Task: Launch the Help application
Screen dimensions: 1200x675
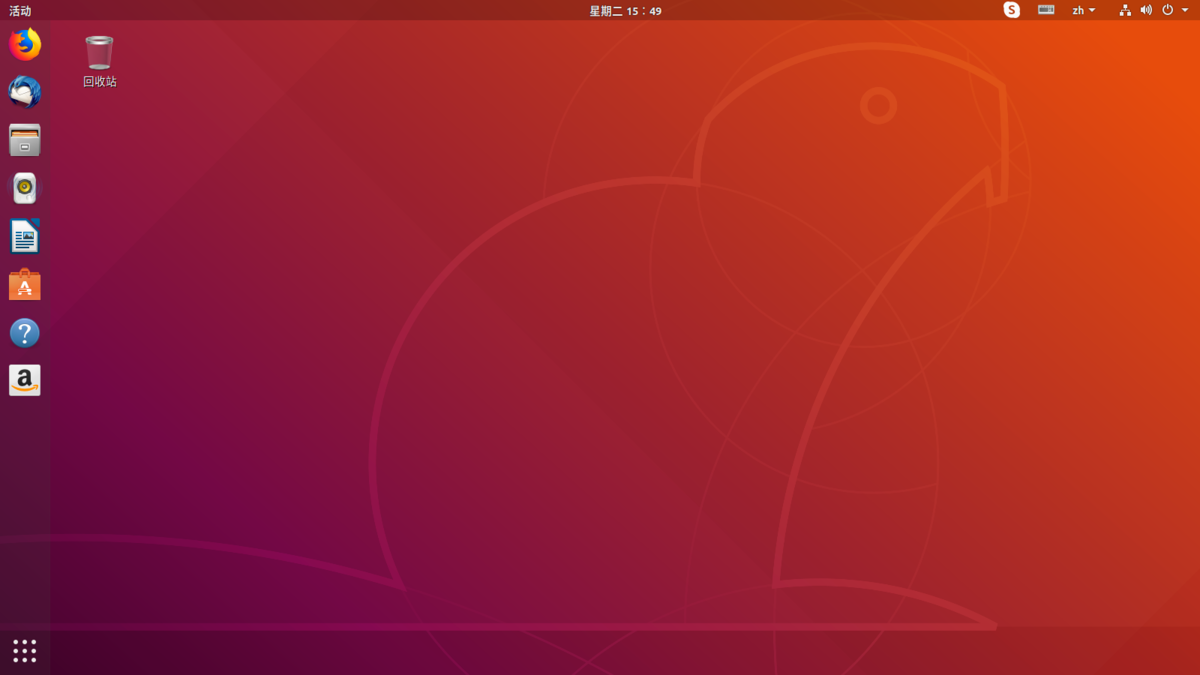Action: 24,332
